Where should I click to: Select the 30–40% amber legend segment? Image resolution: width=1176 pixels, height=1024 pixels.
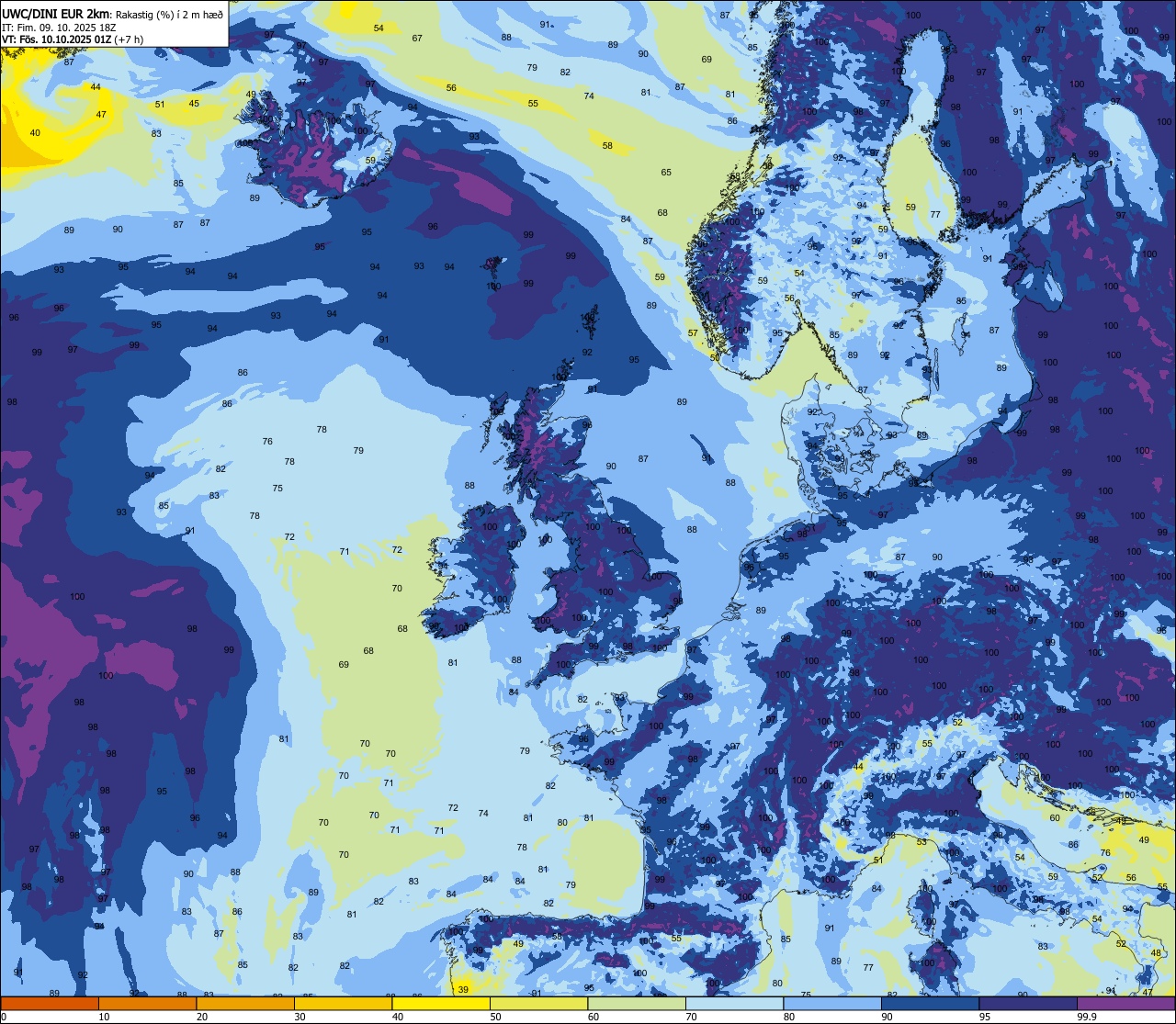(343, 1003)
